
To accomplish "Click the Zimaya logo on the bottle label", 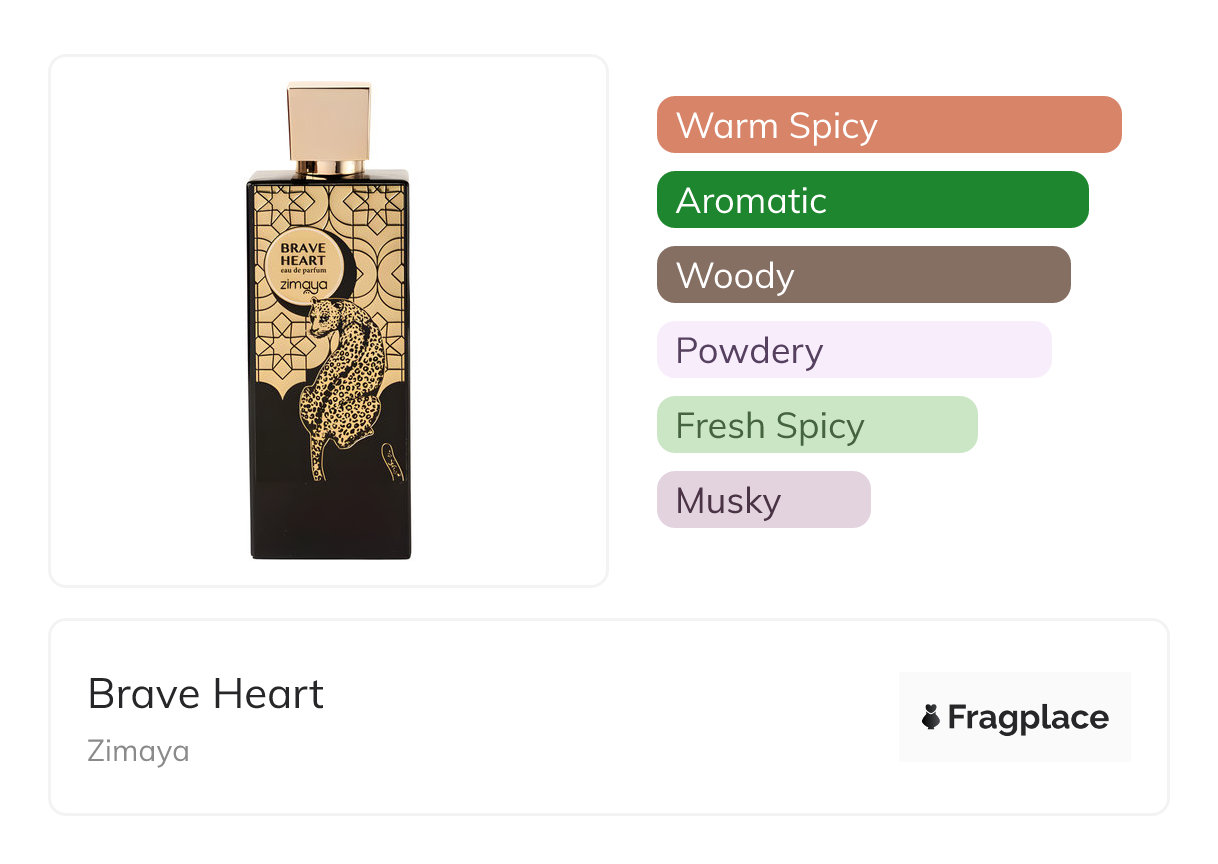I will pos(303,284).
